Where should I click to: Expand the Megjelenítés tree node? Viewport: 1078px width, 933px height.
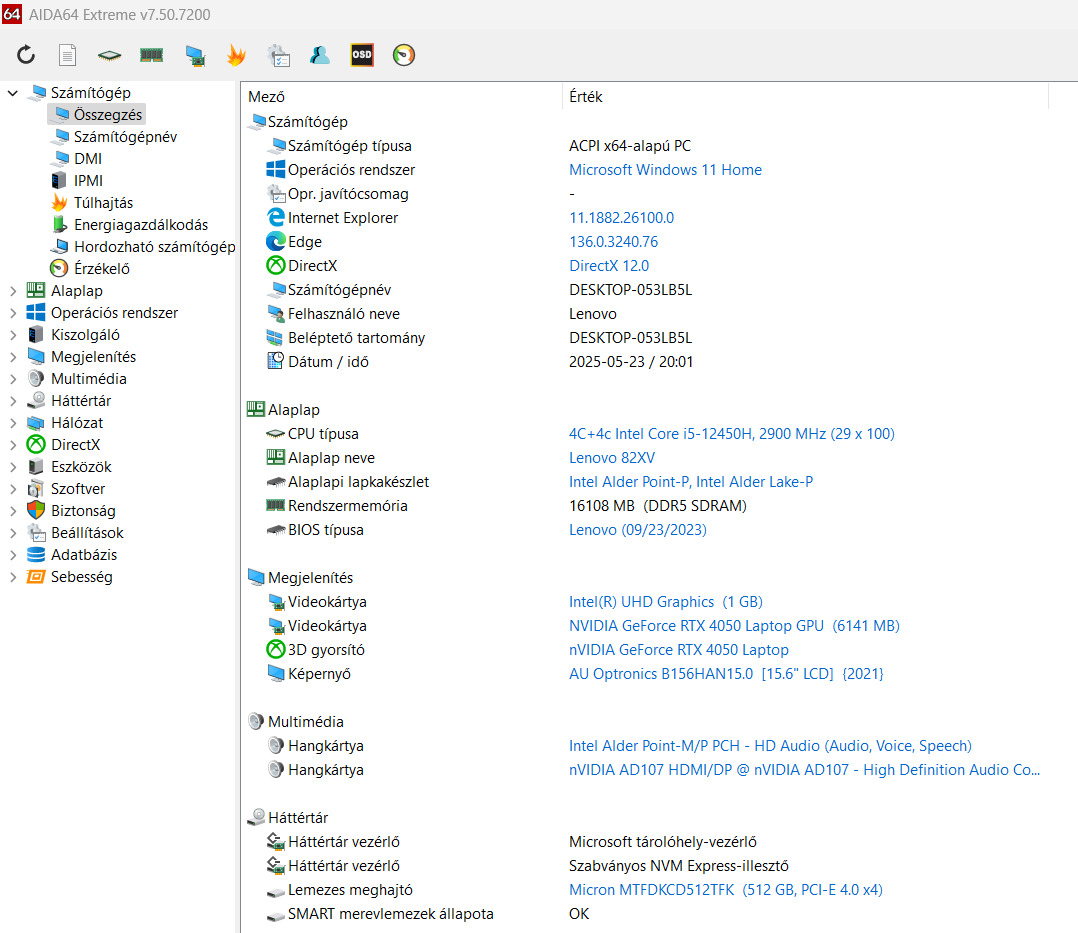click(12, 357)
